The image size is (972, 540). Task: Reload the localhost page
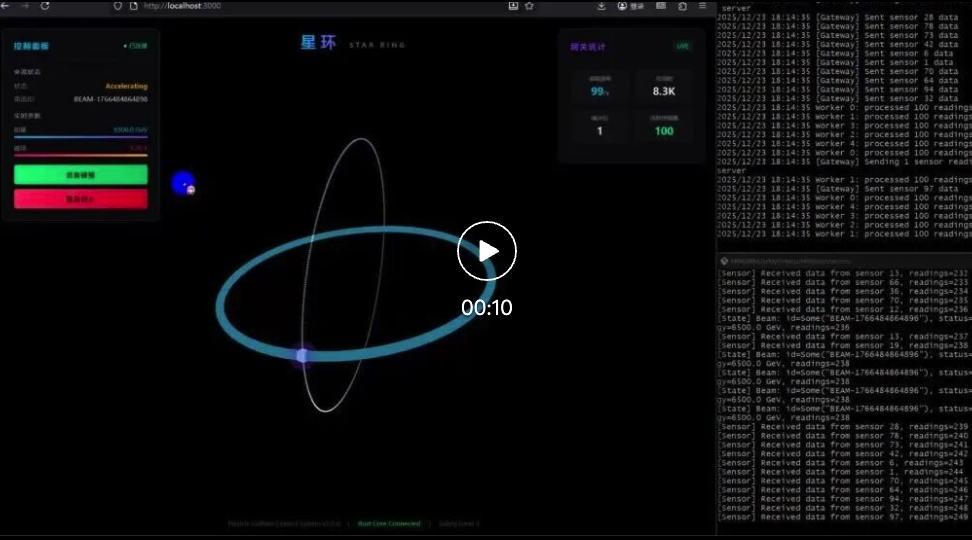[x=45, y=6]
